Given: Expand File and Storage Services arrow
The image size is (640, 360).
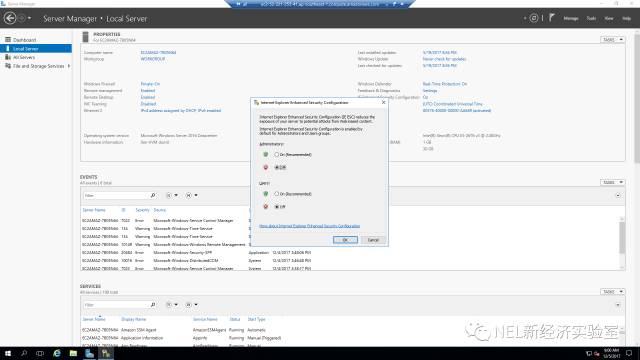Looking at the screenshot, I should point(69,66).
